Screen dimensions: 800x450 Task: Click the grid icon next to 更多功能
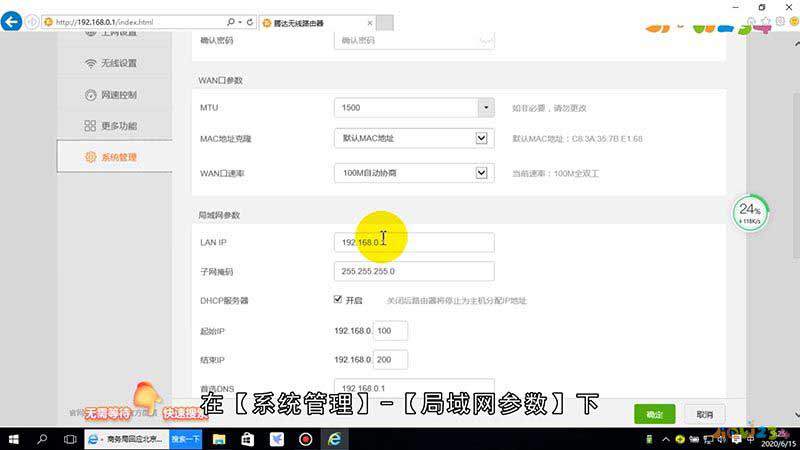(x=90, y=126)
